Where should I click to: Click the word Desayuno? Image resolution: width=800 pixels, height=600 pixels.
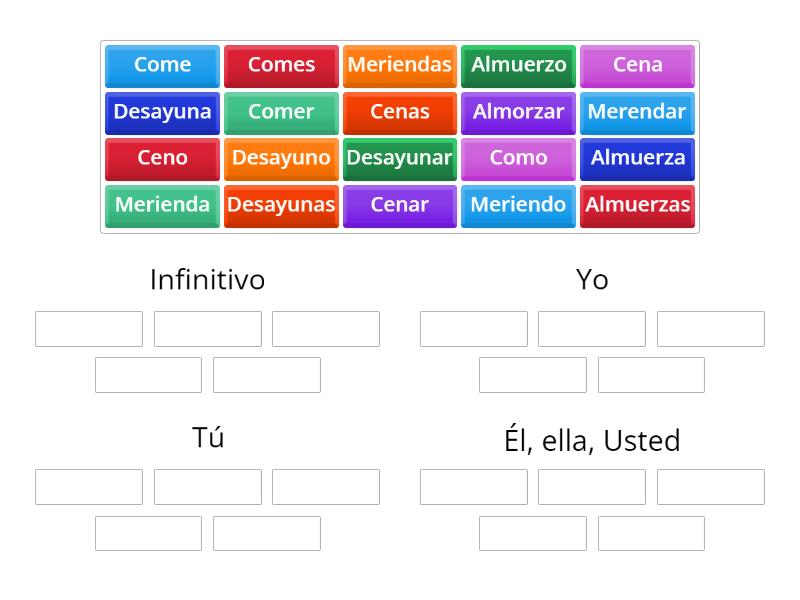(x=281, y=158)
